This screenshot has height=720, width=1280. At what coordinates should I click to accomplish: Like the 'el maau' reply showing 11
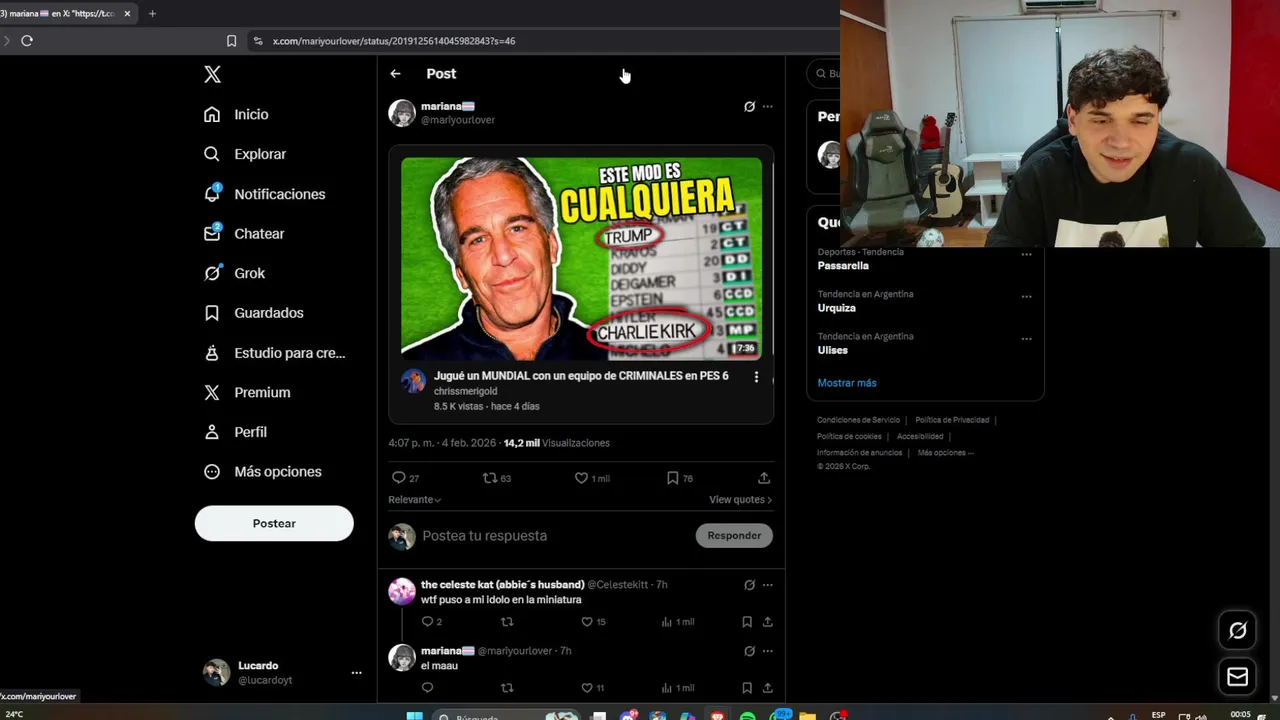coord(594,688)
